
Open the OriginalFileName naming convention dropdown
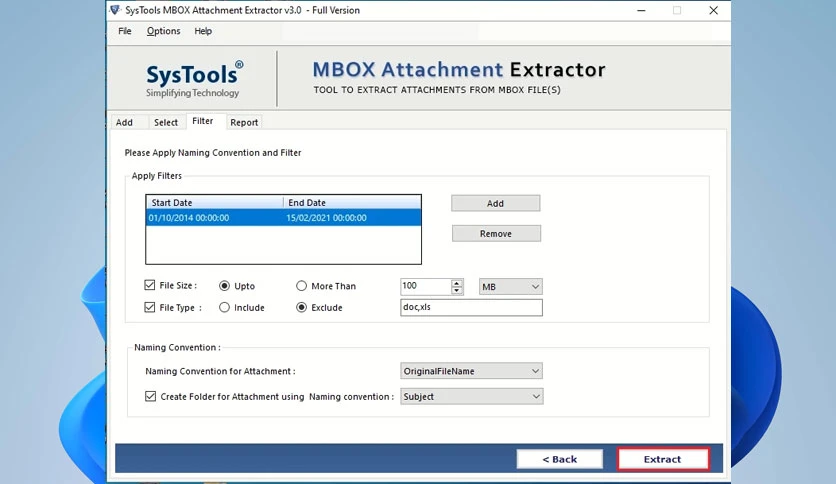471,371
